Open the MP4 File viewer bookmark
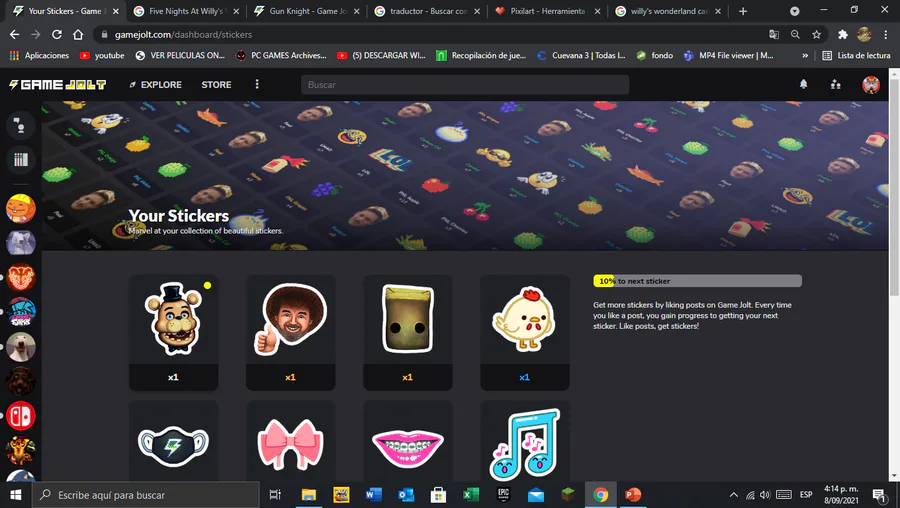Viewport: 900px width, 508px height. [x=728, y=55]
